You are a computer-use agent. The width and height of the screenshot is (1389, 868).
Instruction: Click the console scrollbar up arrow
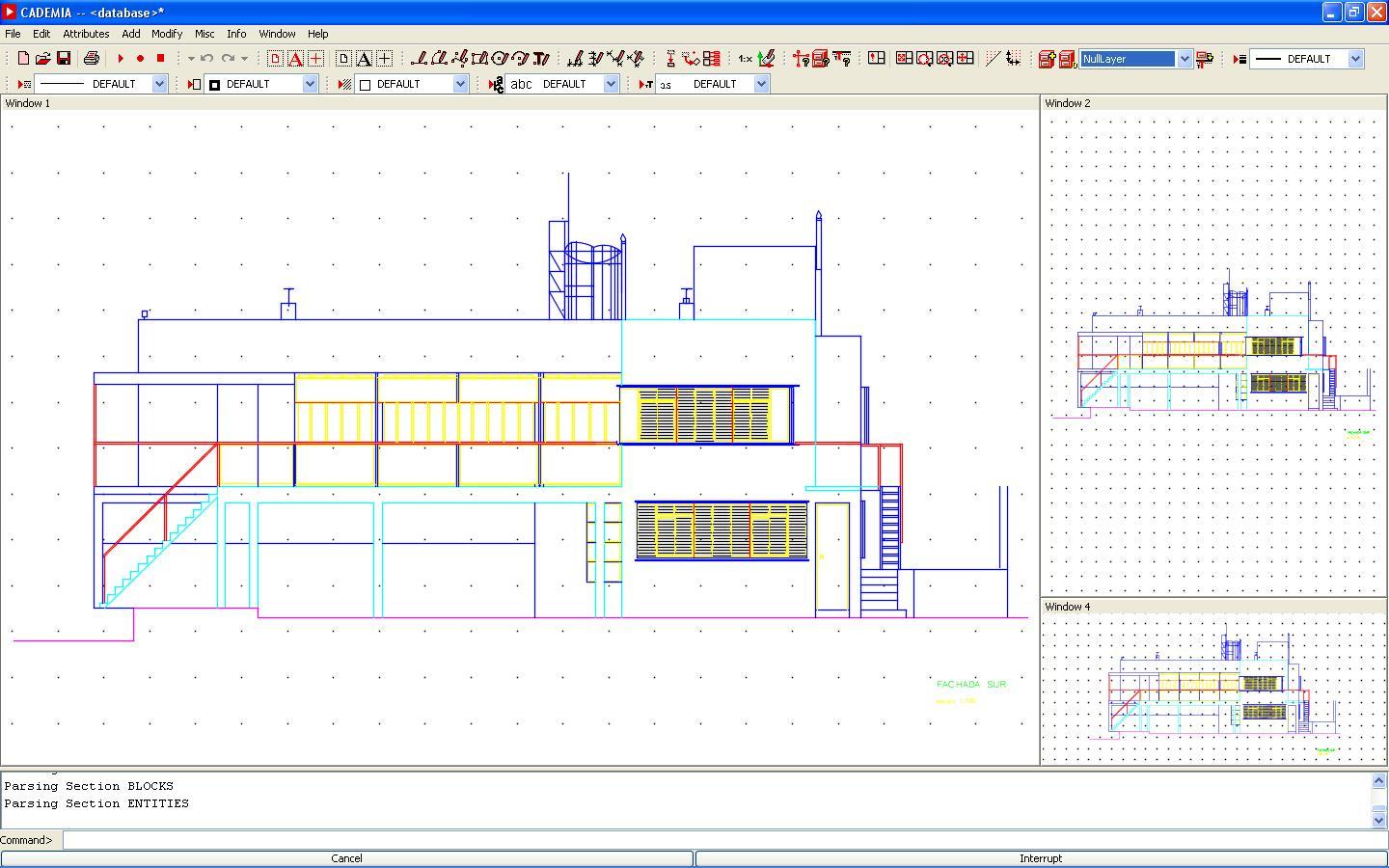(x=1378, y=779)
